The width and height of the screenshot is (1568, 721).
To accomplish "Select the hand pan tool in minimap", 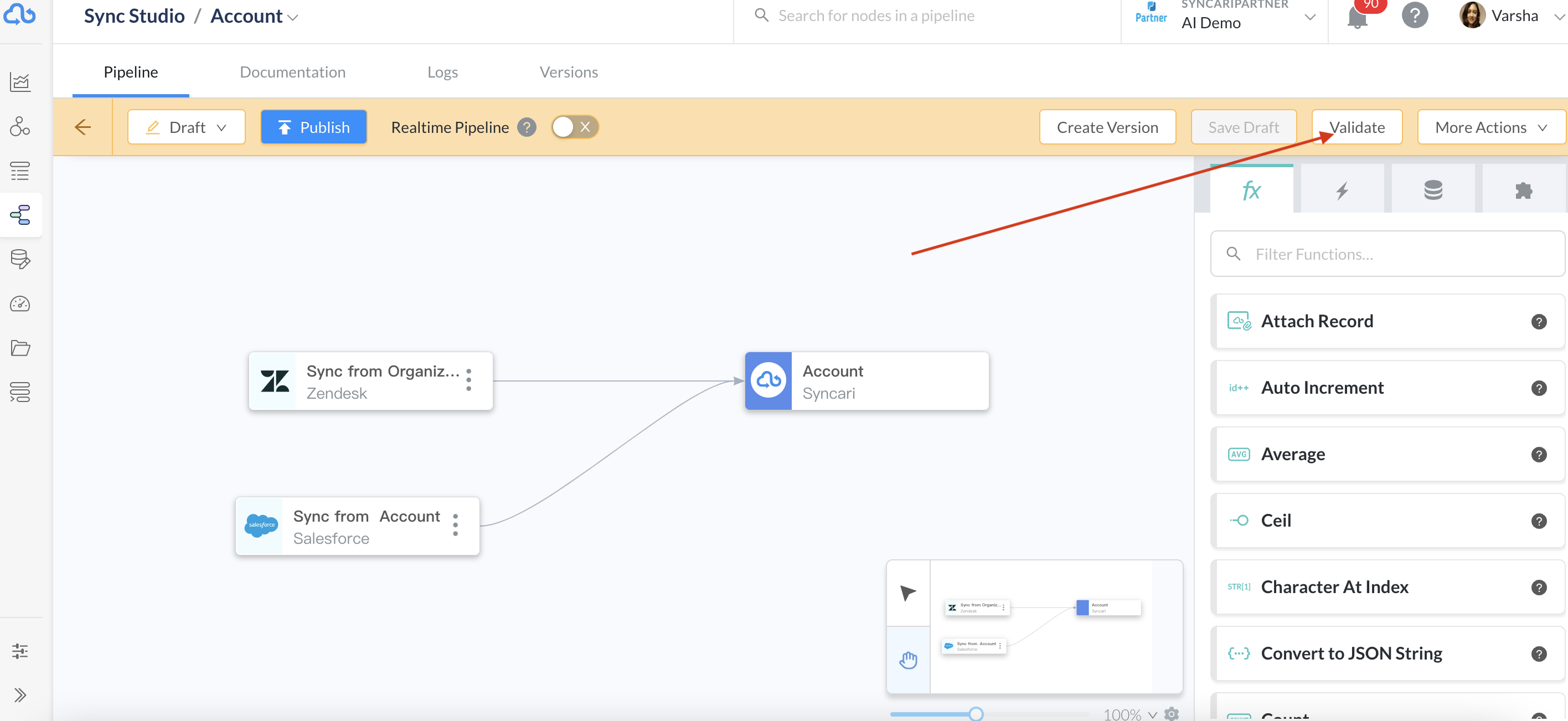I will click(x=908, y=660).
